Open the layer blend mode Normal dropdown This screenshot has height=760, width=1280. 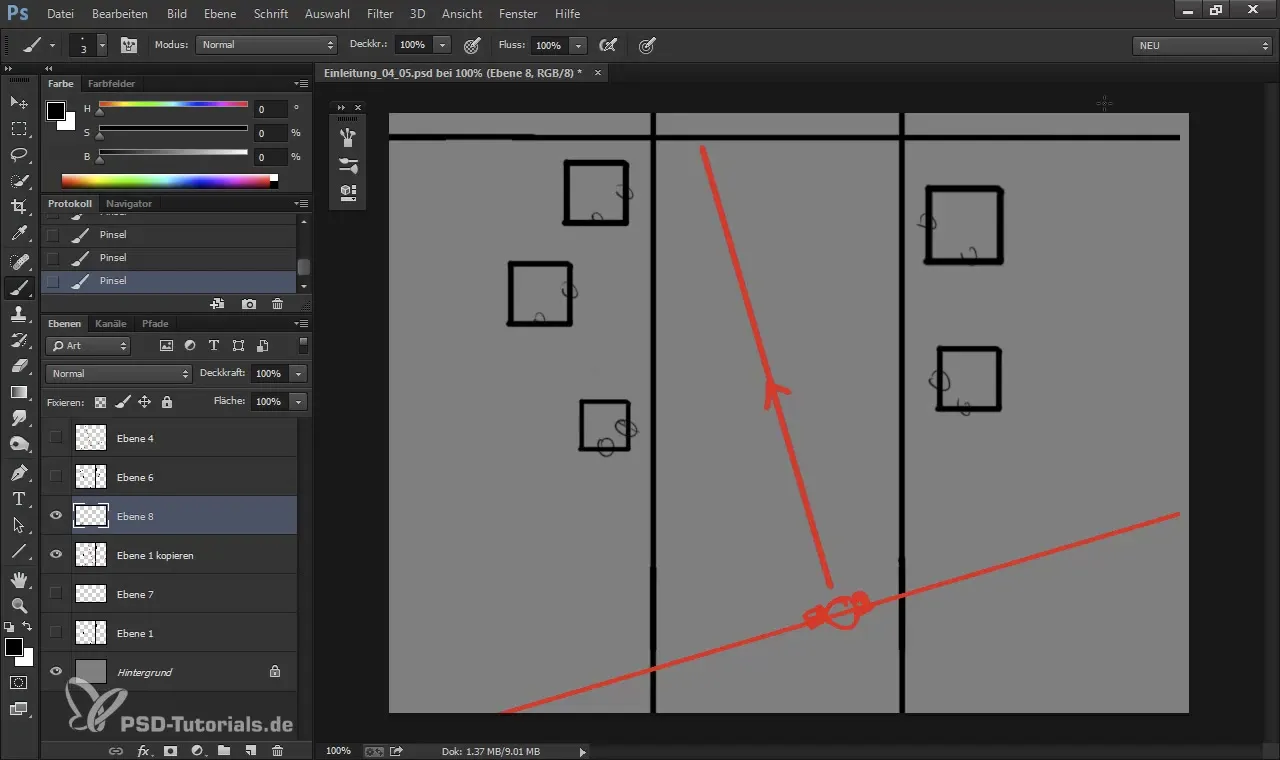(118, 374)
